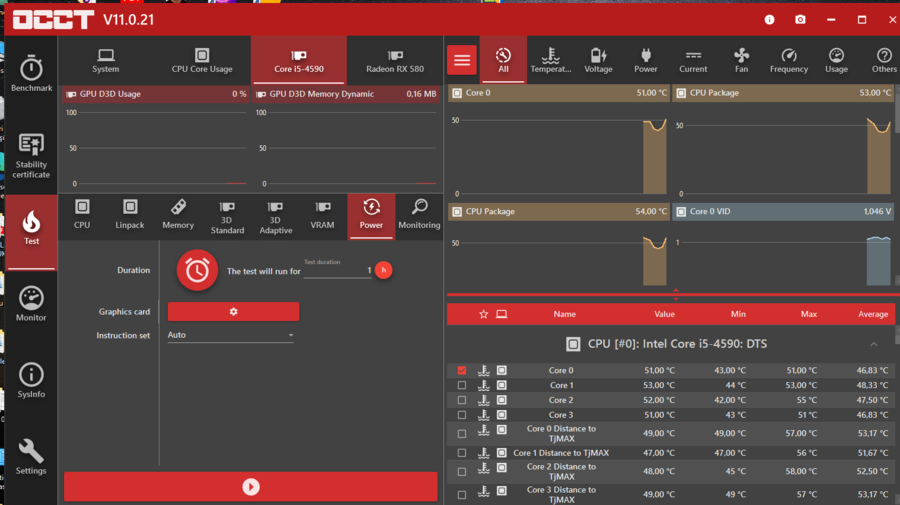
Task: Open Stability certificate section
Action: [x=31, y=156]
